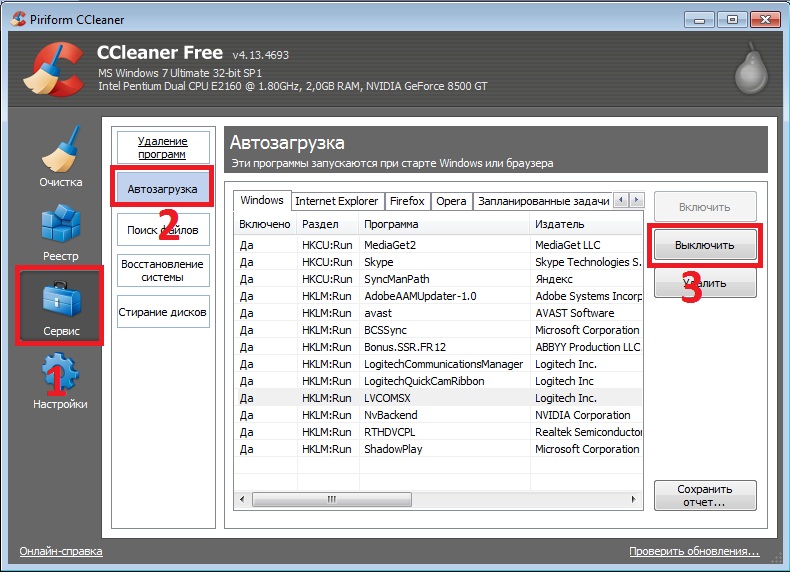
Task: Select the NvBackend entry
Action: (x=438, y=415)
